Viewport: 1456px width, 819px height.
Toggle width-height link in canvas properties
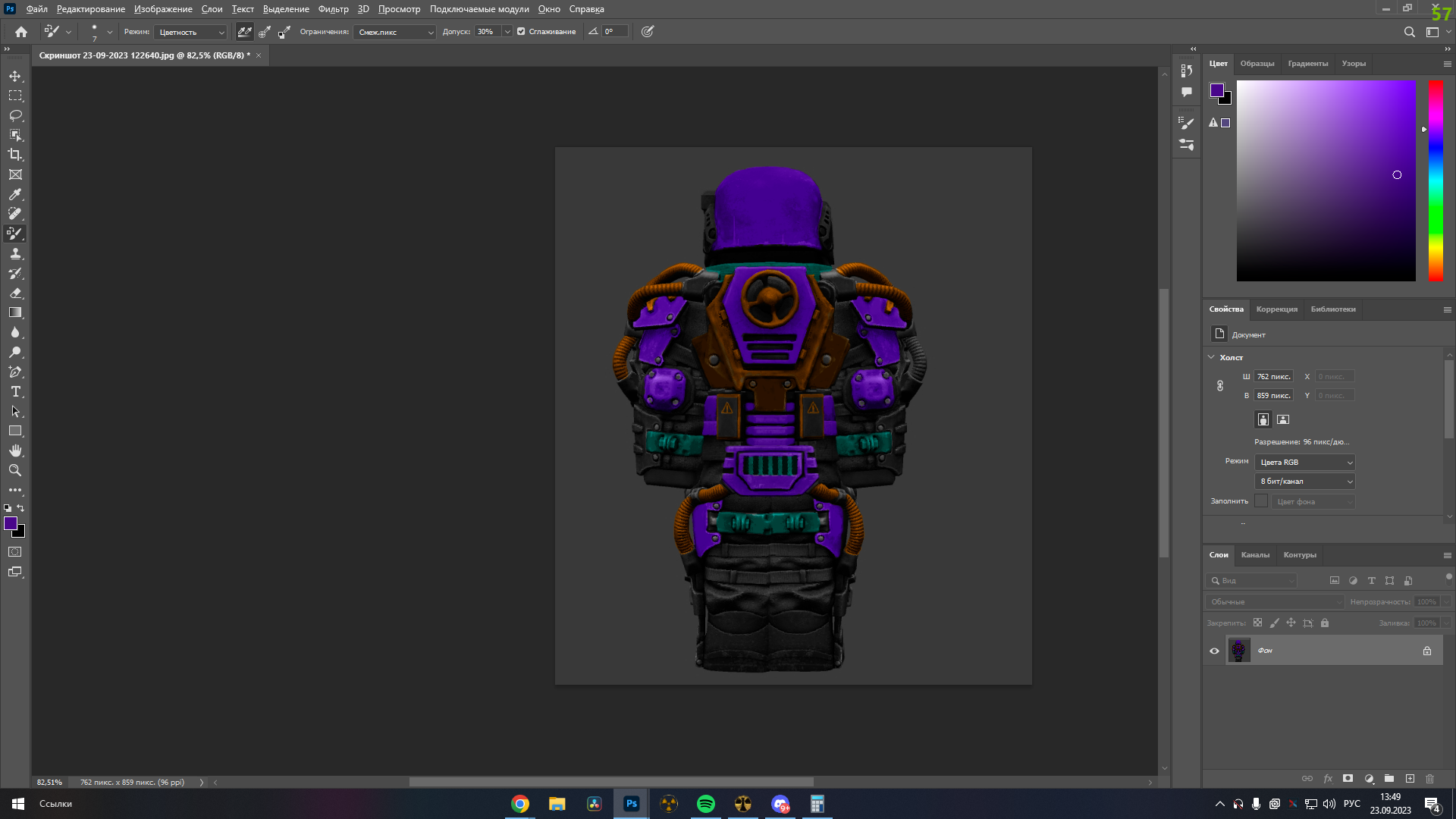(x=1219, y=386)
